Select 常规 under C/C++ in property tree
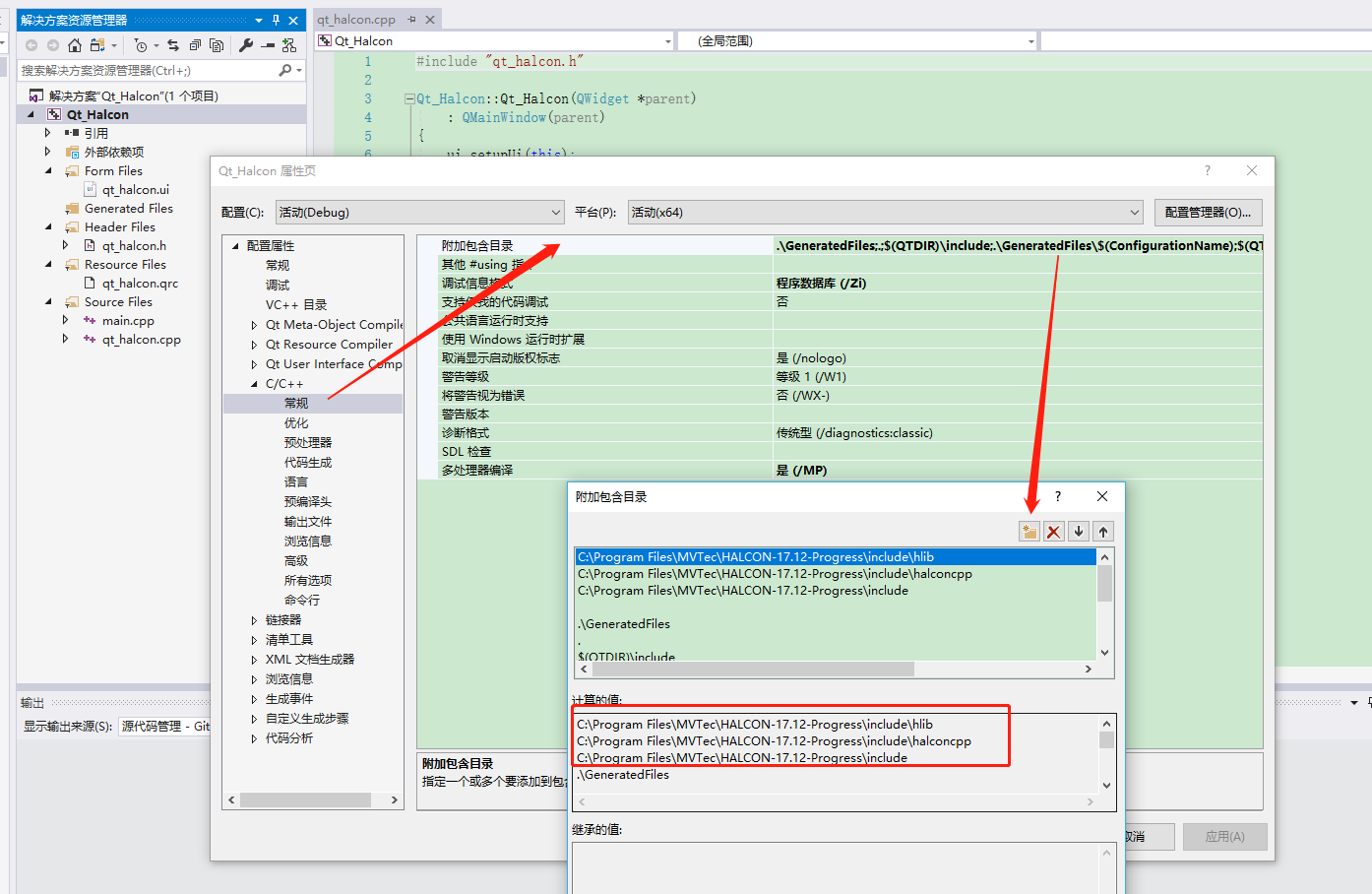The width and height of the screenshot is (1372, 894). click(296, 403)
